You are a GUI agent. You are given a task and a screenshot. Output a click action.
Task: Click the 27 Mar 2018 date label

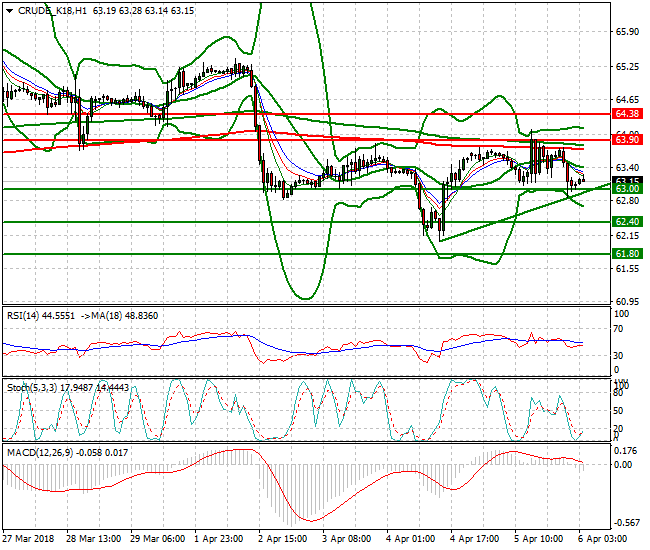tap(27, 539)
